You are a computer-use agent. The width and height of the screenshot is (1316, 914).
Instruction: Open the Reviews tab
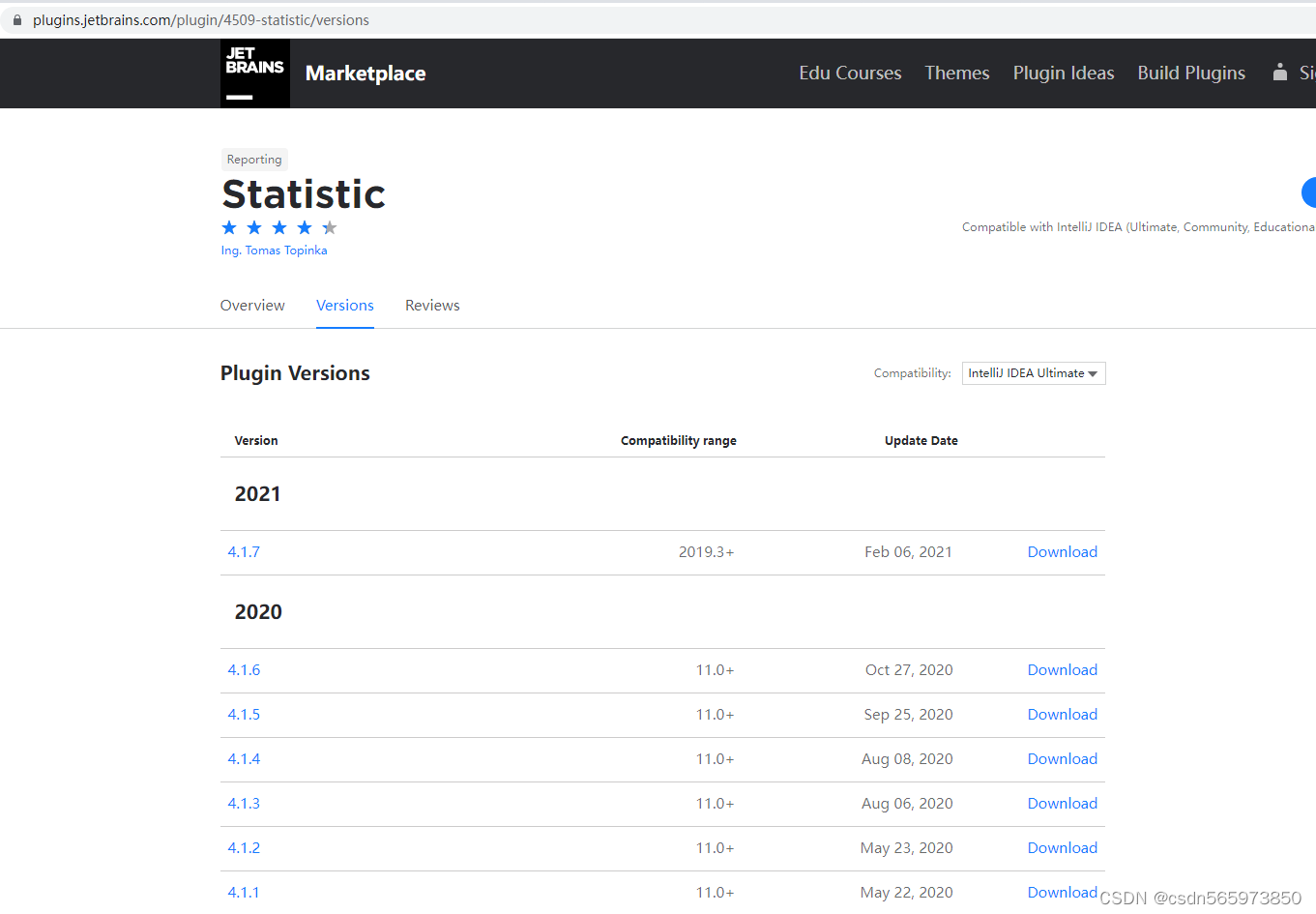coord(432,306)
